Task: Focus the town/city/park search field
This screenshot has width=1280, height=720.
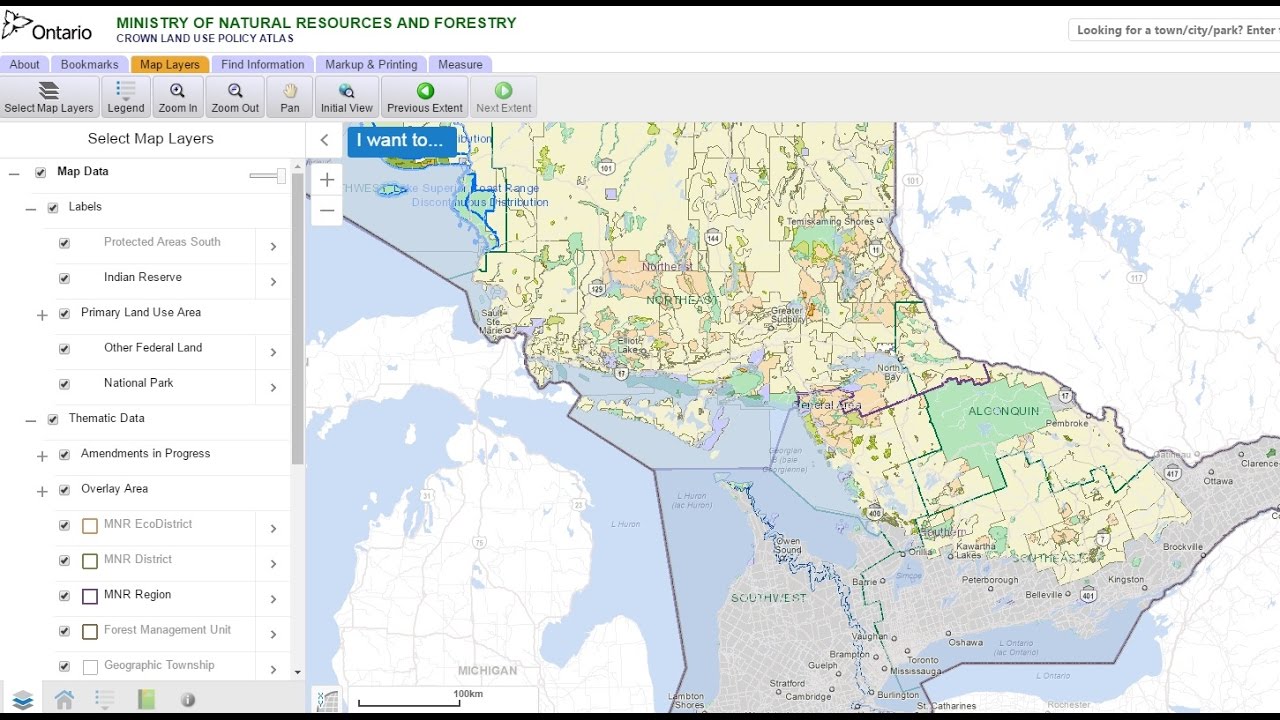Action: 1174,30
